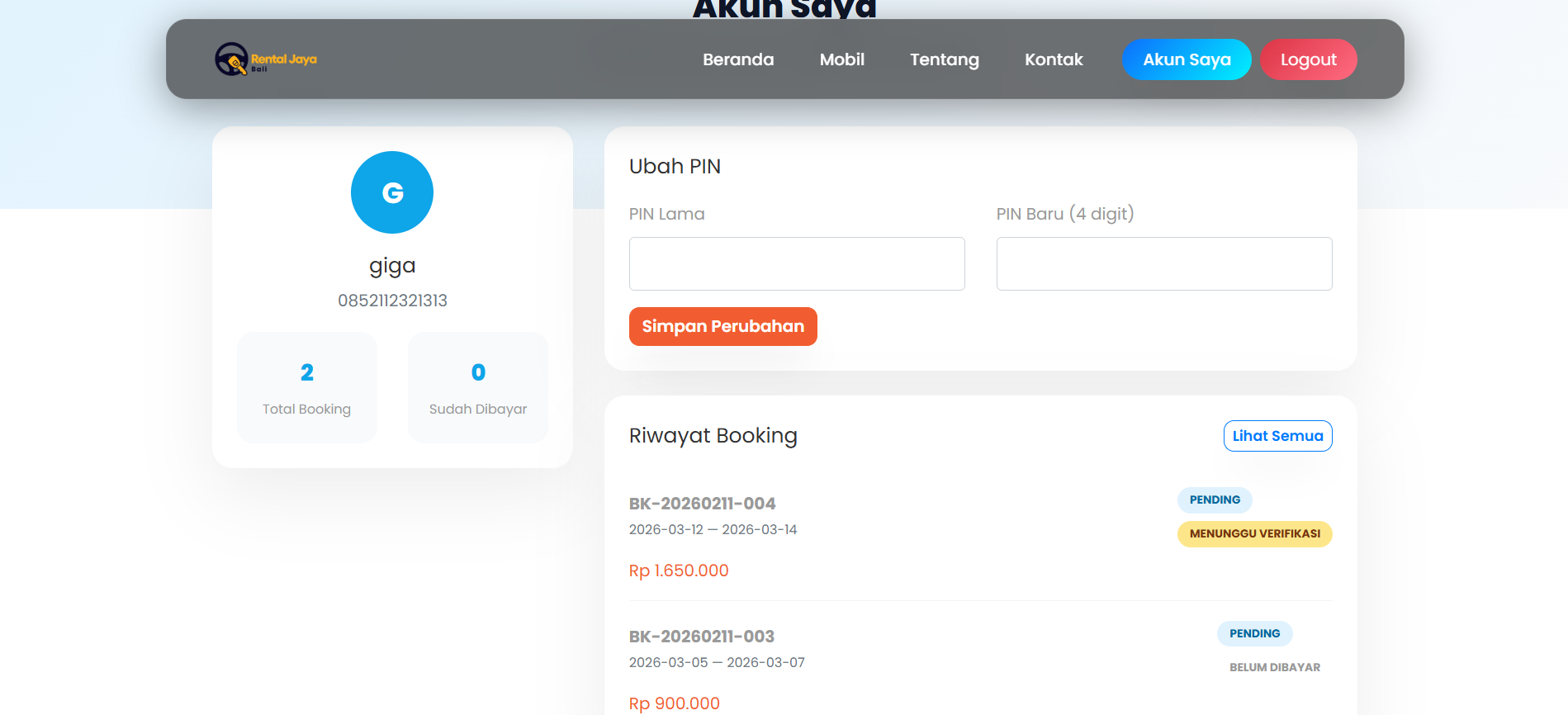
Task: Select the Sudah Dibayar stat card
Action: (x=478, y=387)
